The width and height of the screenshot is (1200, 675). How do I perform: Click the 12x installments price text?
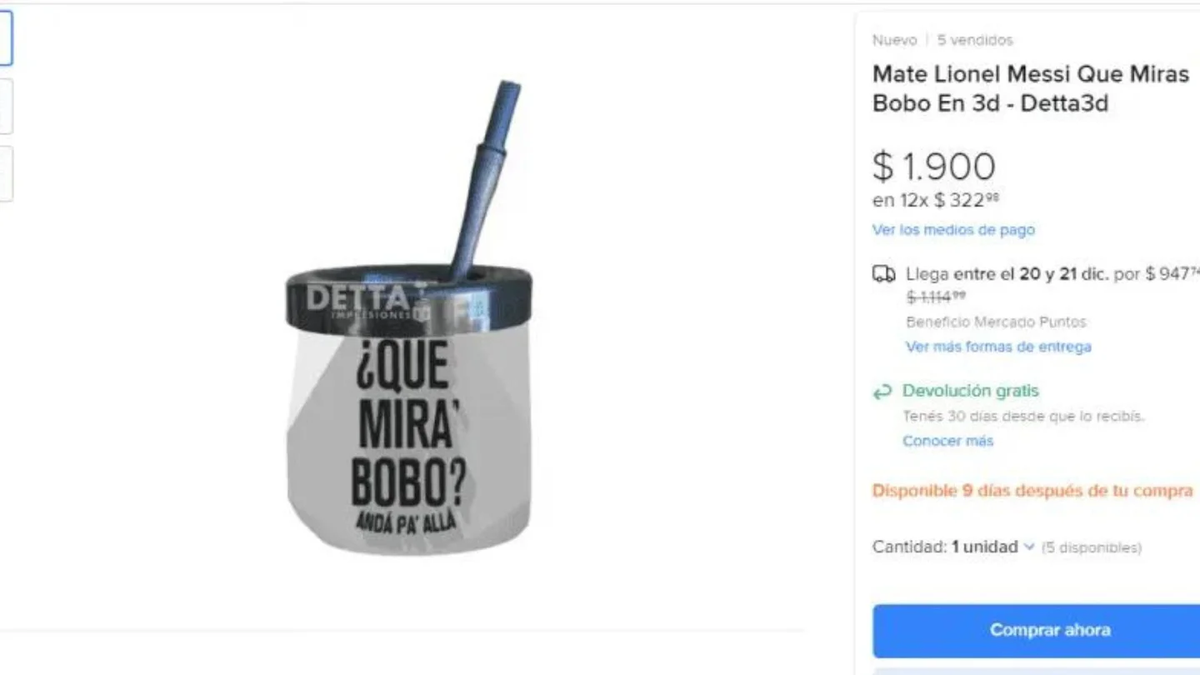pos(935,200)
